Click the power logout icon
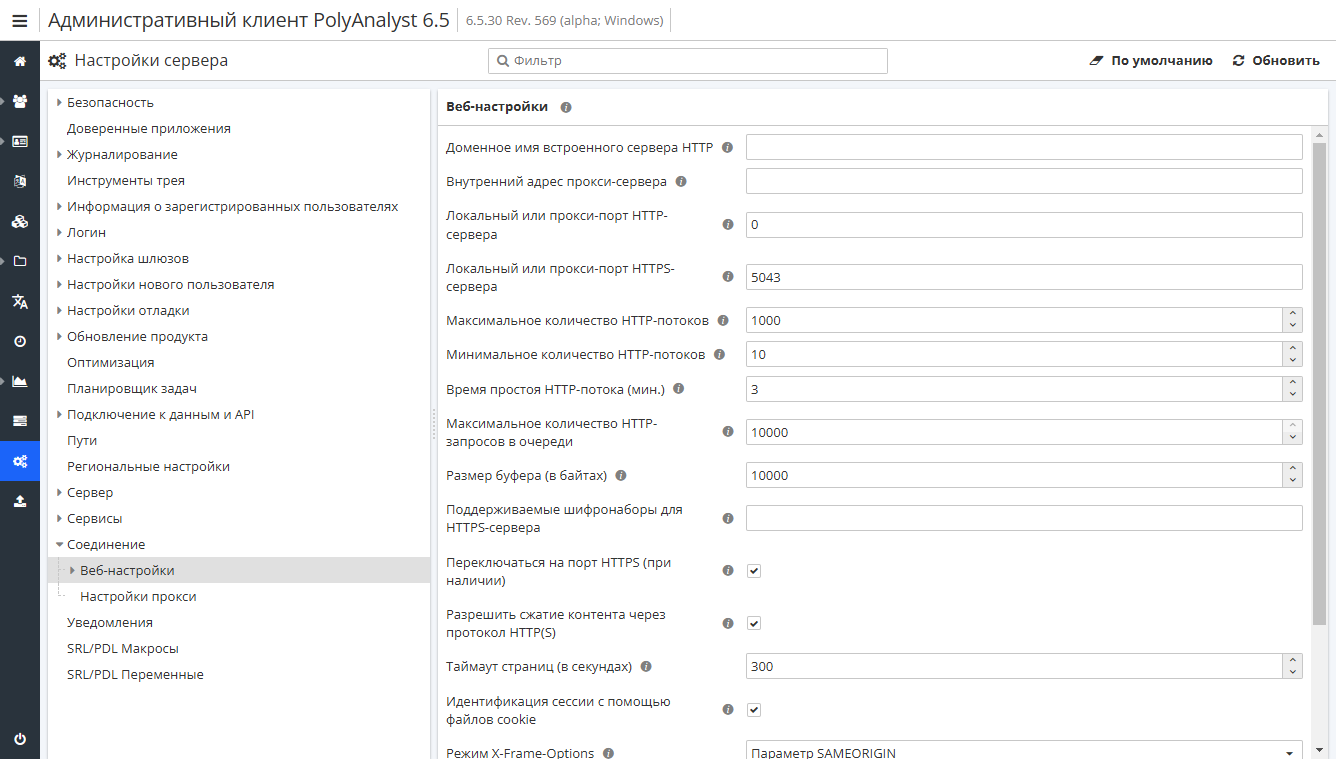The width and height of the screenshot is (1336, 759). (x=20, y=739)
